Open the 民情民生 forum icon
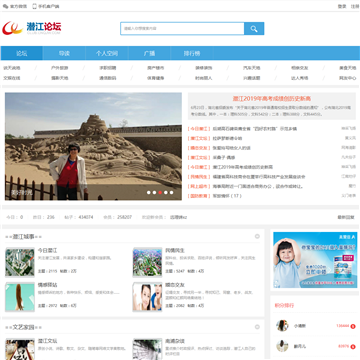 tap(147, 262)
